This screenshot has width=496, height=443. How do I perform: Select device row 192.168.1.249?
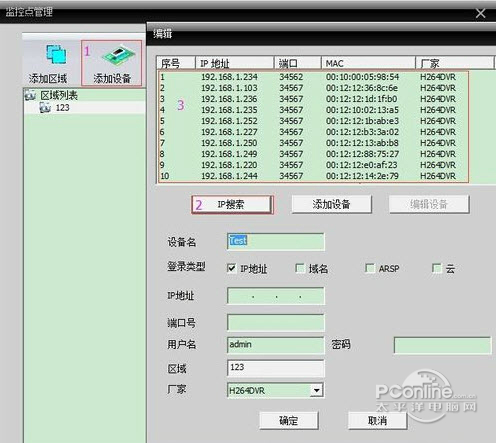[x=313, y=154]
